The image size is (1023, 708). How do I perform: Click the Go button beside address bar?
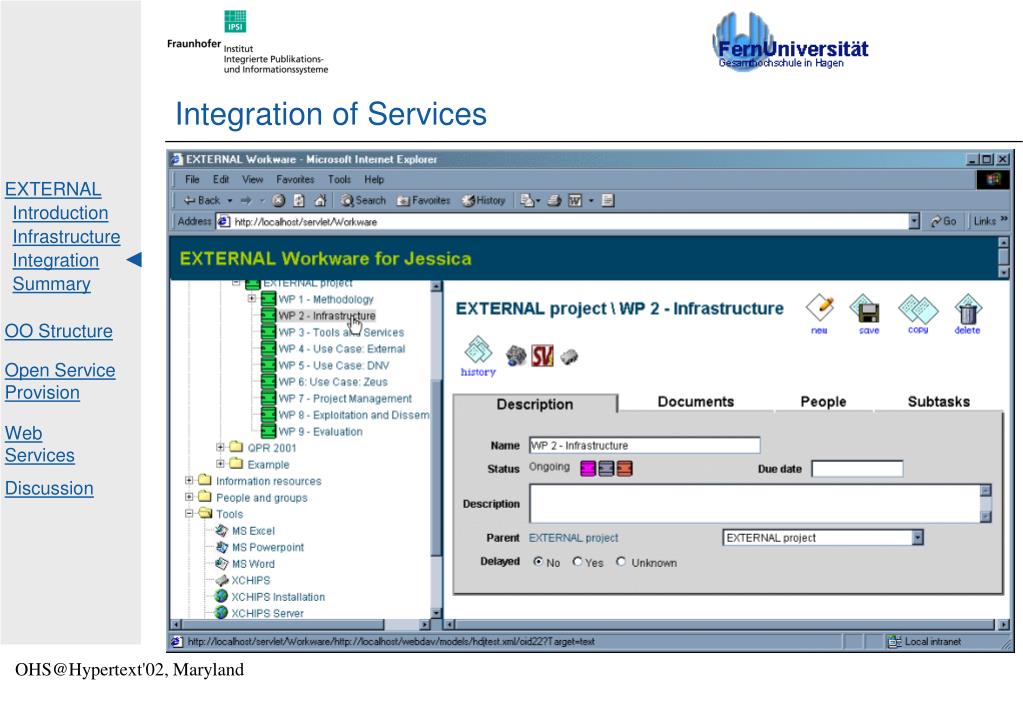pyautogui.click(x=943, y=221)
